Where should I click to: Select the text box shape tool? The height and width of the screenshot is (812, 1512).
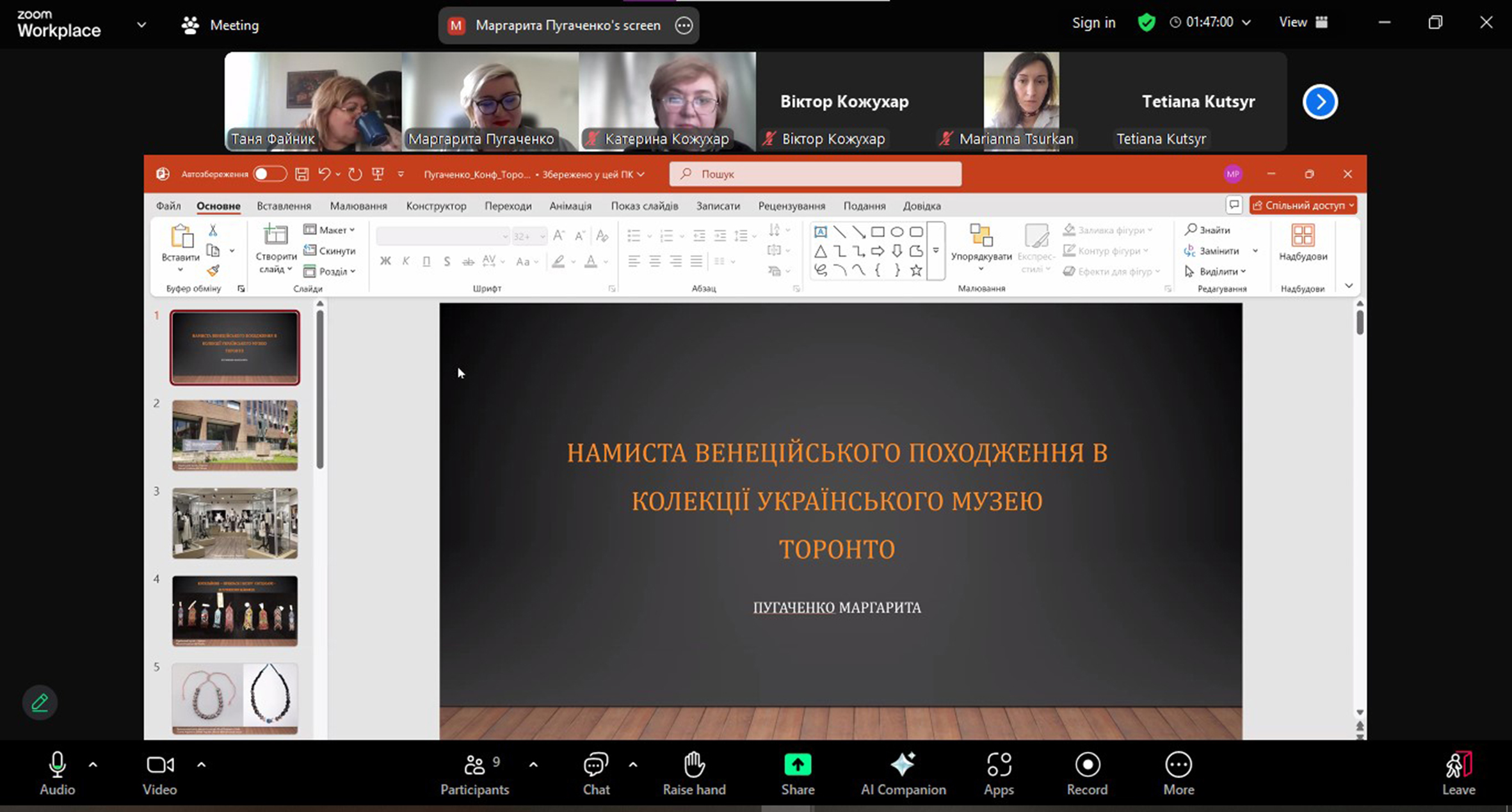point(820,232)
